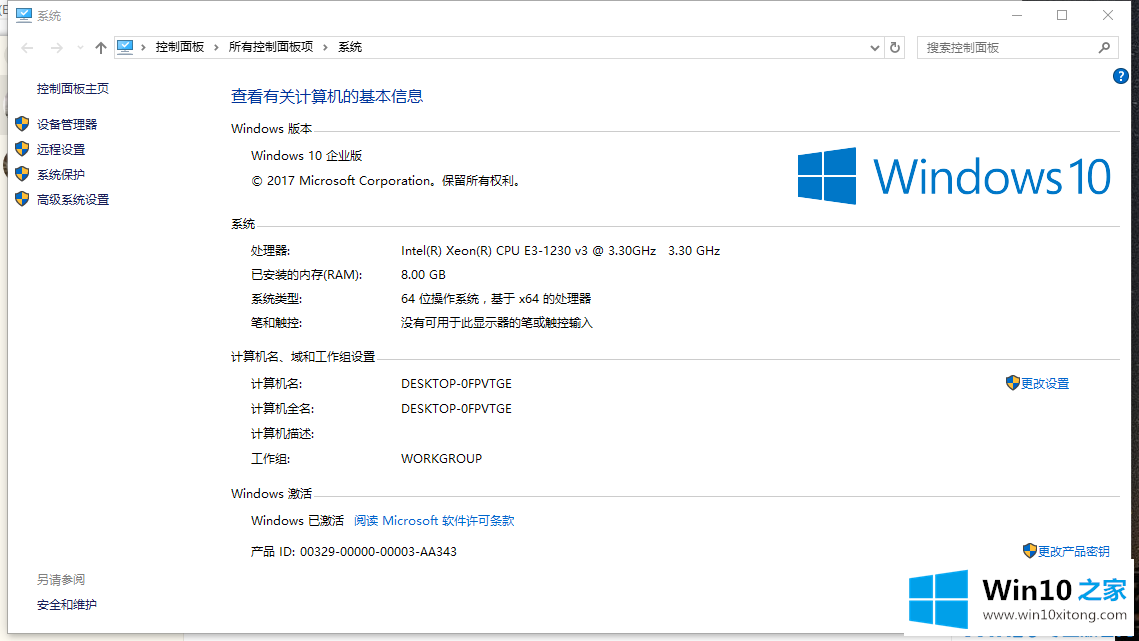Open 系统保护 from sidebar
This screenshot has height=641, width=1139.
(61, 174)
